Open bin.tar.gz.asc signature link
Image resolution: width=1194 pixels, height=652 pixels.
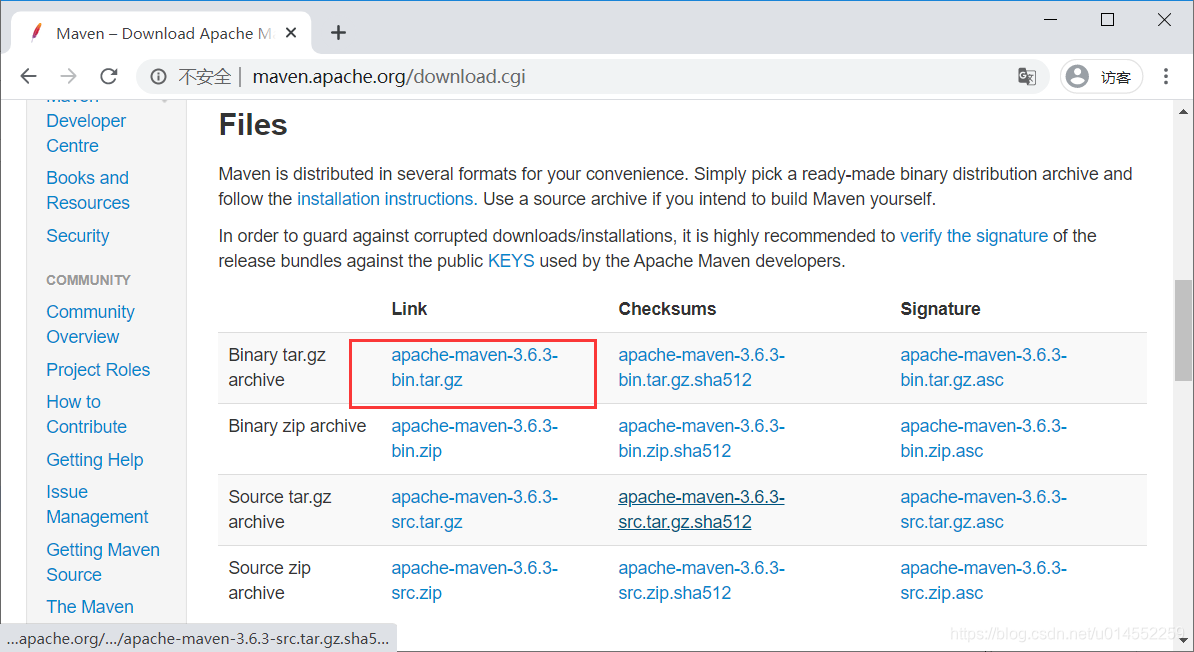coord(983,368)
